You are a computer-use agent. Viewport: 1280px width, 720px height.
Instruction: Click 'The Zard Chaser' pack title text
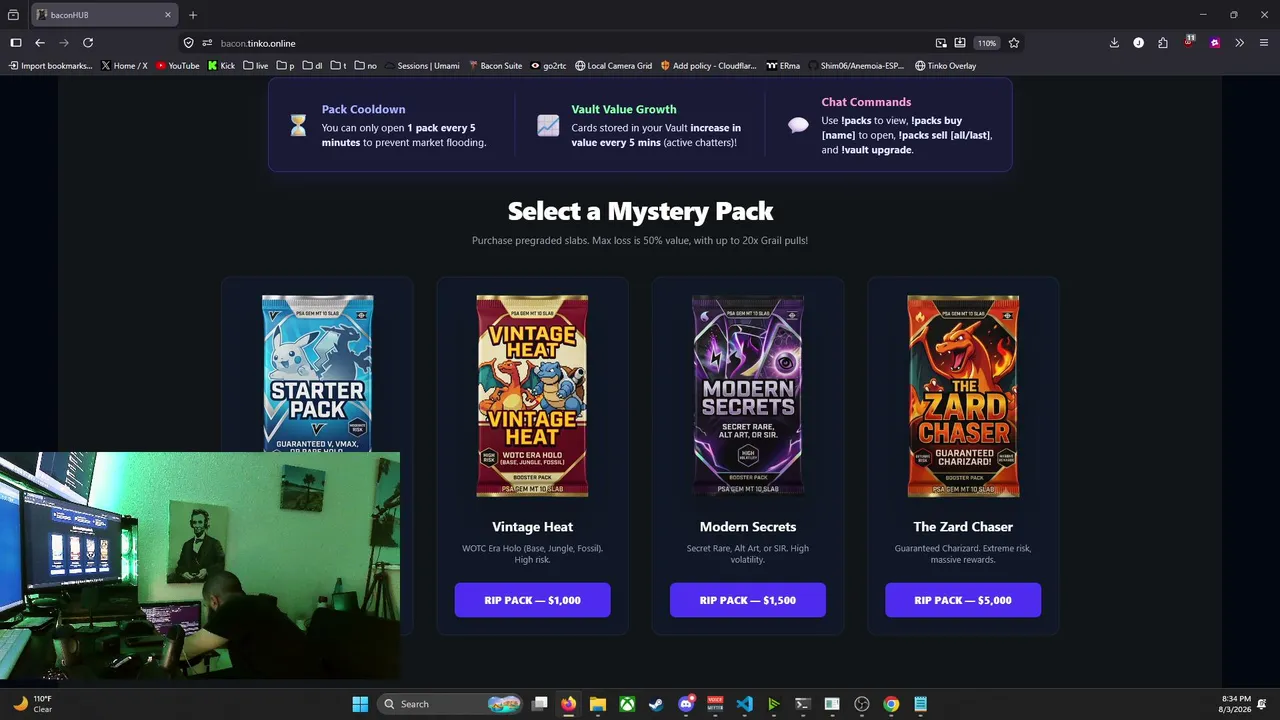pyautogui.click(x=963, y=527)
